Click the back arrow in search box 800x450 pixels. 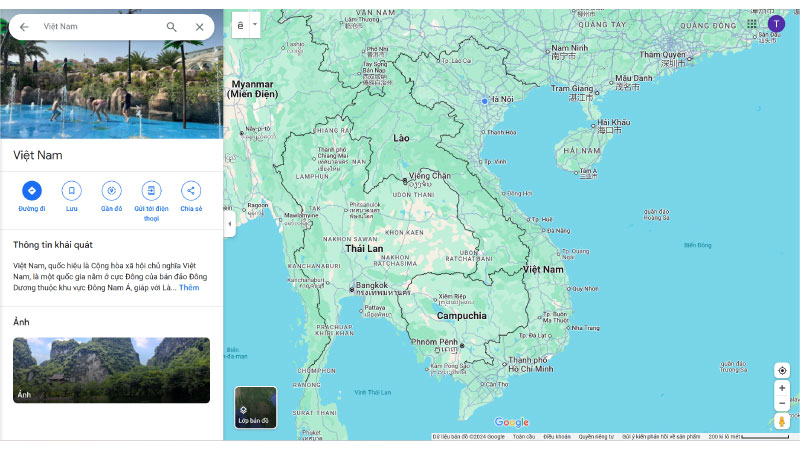(x=24, y=27)
